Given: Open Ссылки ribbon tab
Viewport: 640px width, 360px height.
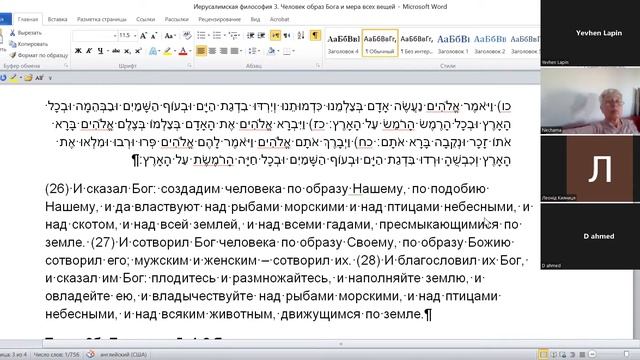Looking at the screenshot, I should (145, 19).
